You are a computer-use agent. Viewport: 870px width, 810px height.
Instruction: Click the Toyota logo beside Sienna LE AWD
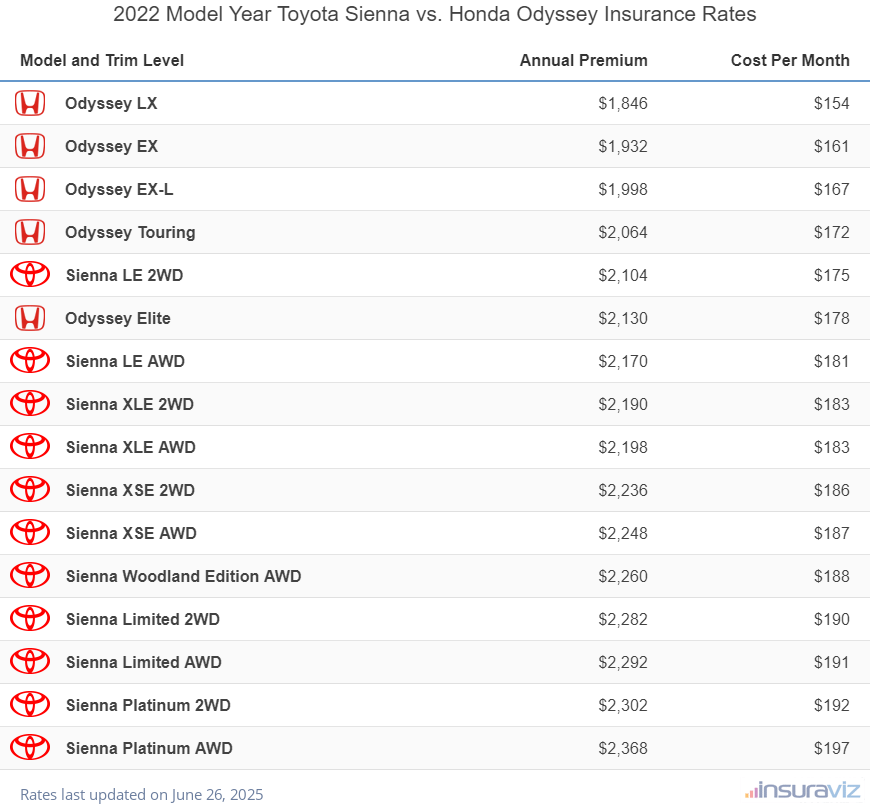click(x=30, y=361)
